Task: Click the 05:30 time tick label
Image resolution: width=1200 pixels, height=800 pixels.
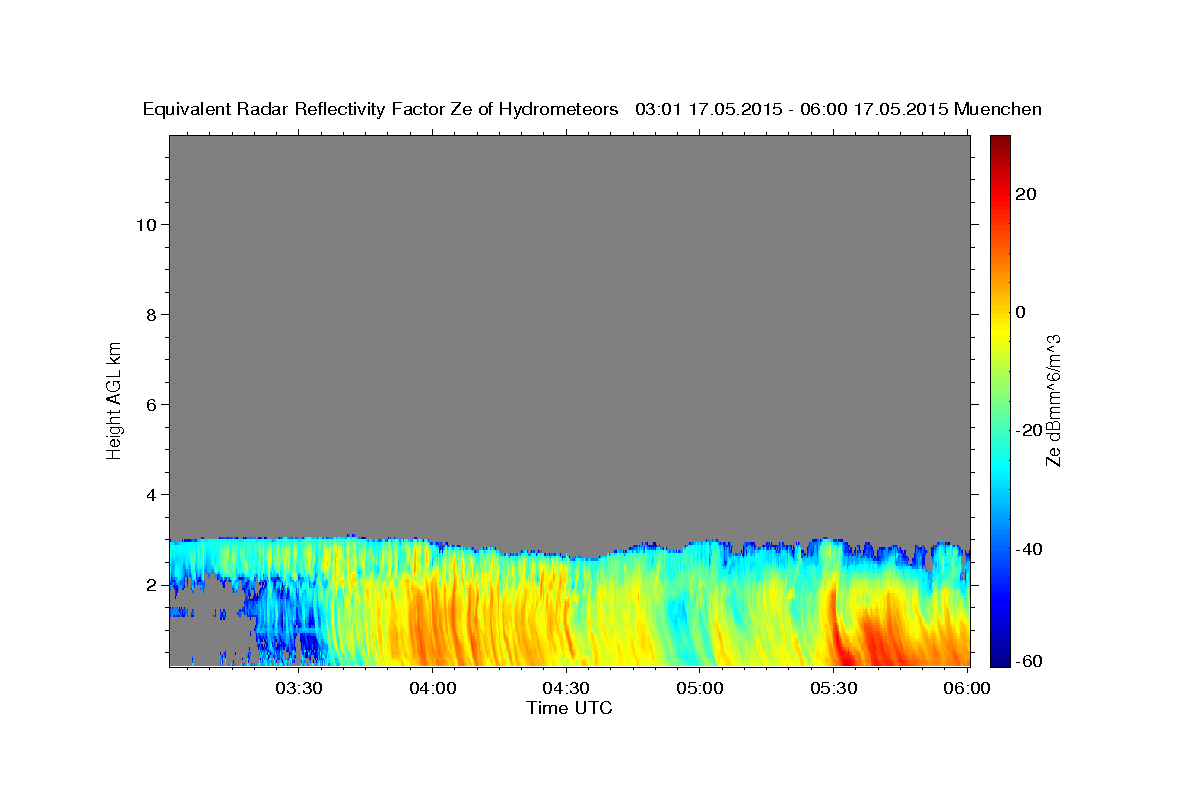Action: tap(833, 688)
